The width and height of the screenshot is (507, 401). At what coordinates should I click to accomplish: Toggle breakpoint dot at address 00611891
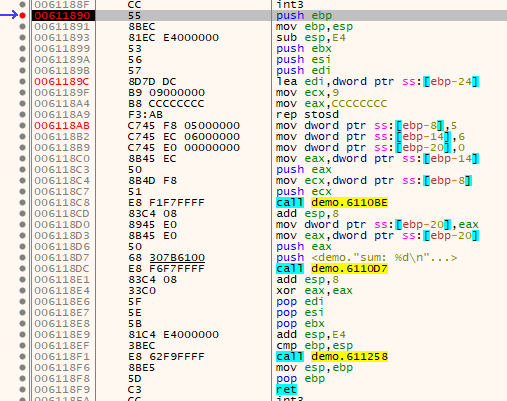22,26
